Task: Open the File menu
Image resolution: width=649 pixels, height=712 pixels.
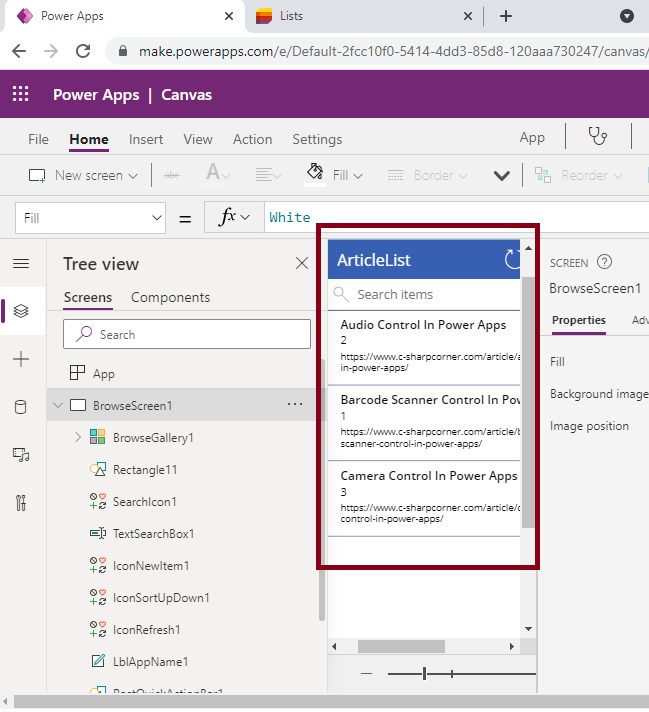Action: tap(38, 139)
